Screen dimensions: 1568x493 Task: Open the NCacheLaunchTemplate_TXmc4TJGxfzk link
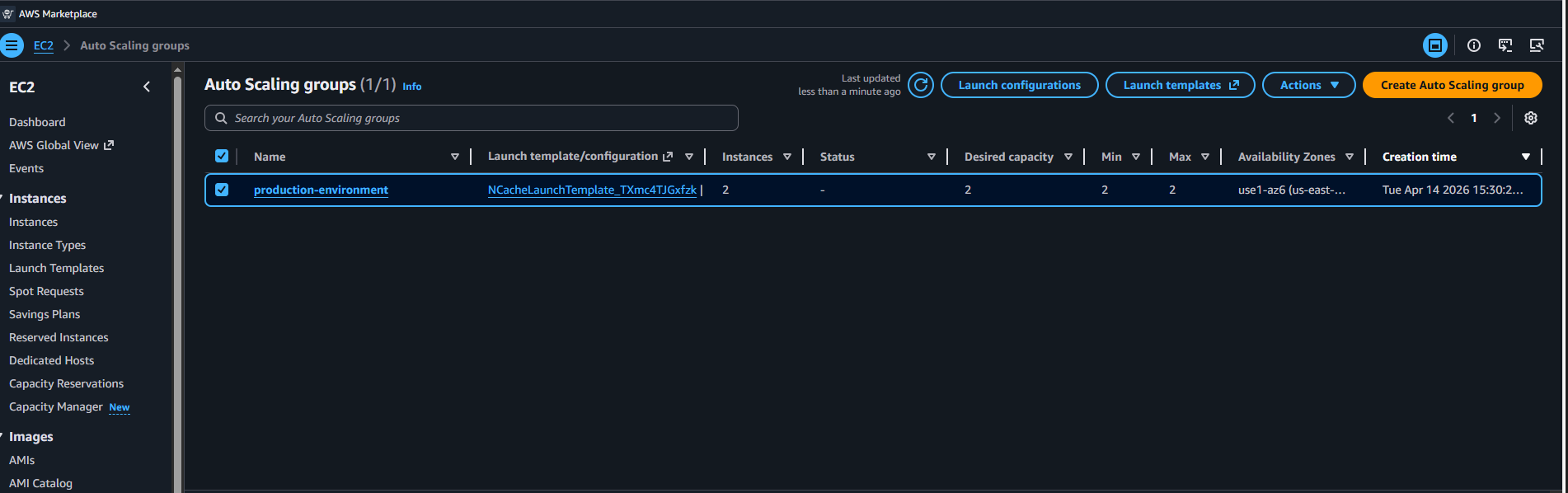(592, 190)
